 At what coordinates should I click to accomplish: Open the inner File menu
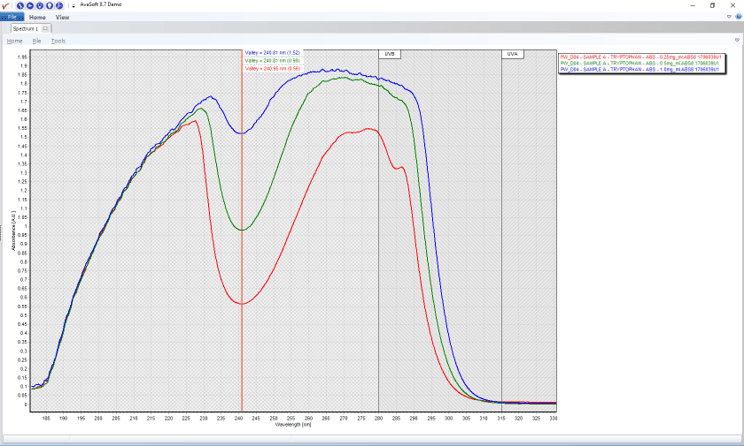point(37,41)
